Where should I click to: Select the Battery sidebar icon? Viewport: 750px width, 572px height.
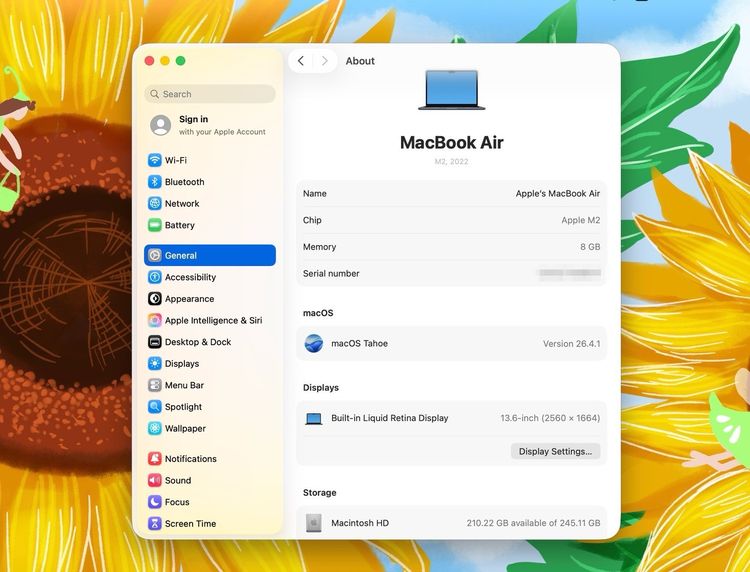pos(154,225)
